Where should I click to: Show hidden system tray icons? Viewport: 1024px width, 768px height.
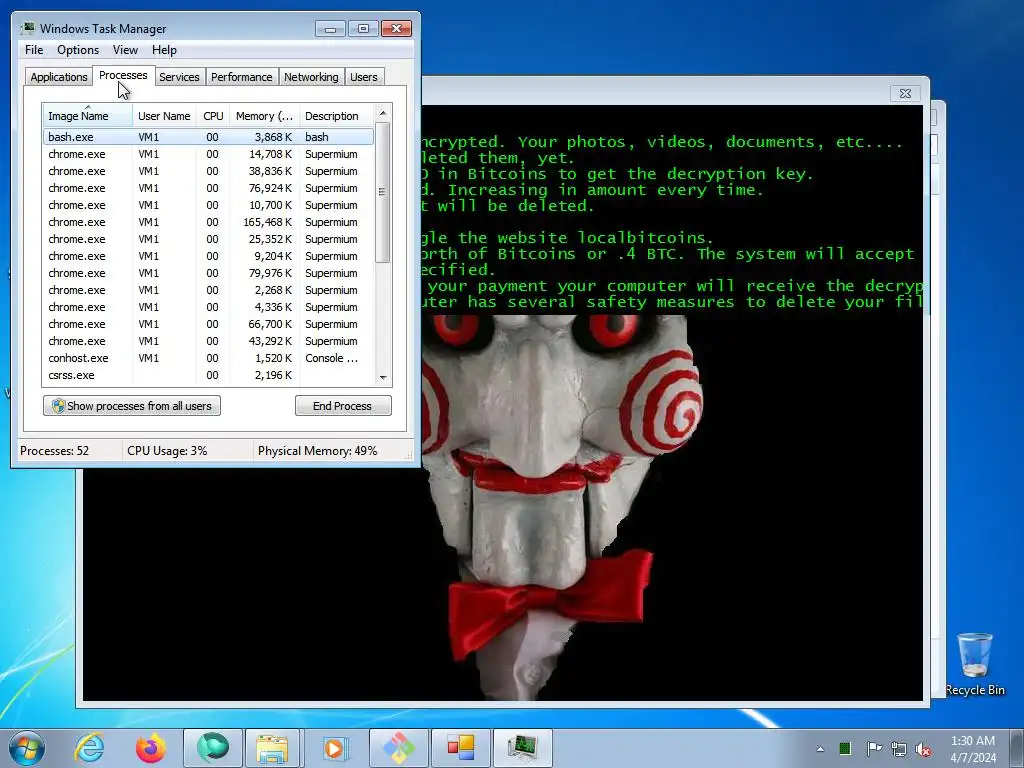point(820,749)
